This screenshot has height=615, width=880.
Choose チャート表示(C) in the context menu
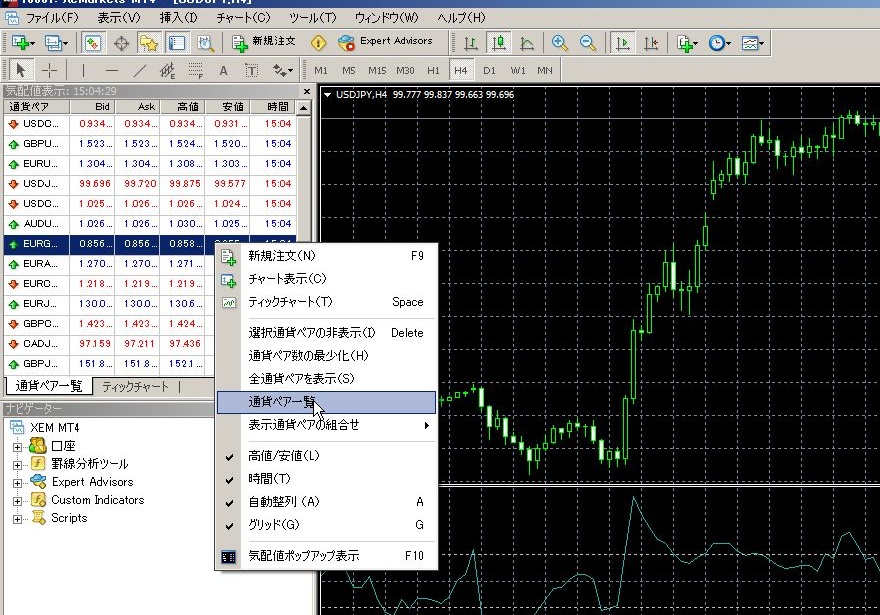click(326, 279)
